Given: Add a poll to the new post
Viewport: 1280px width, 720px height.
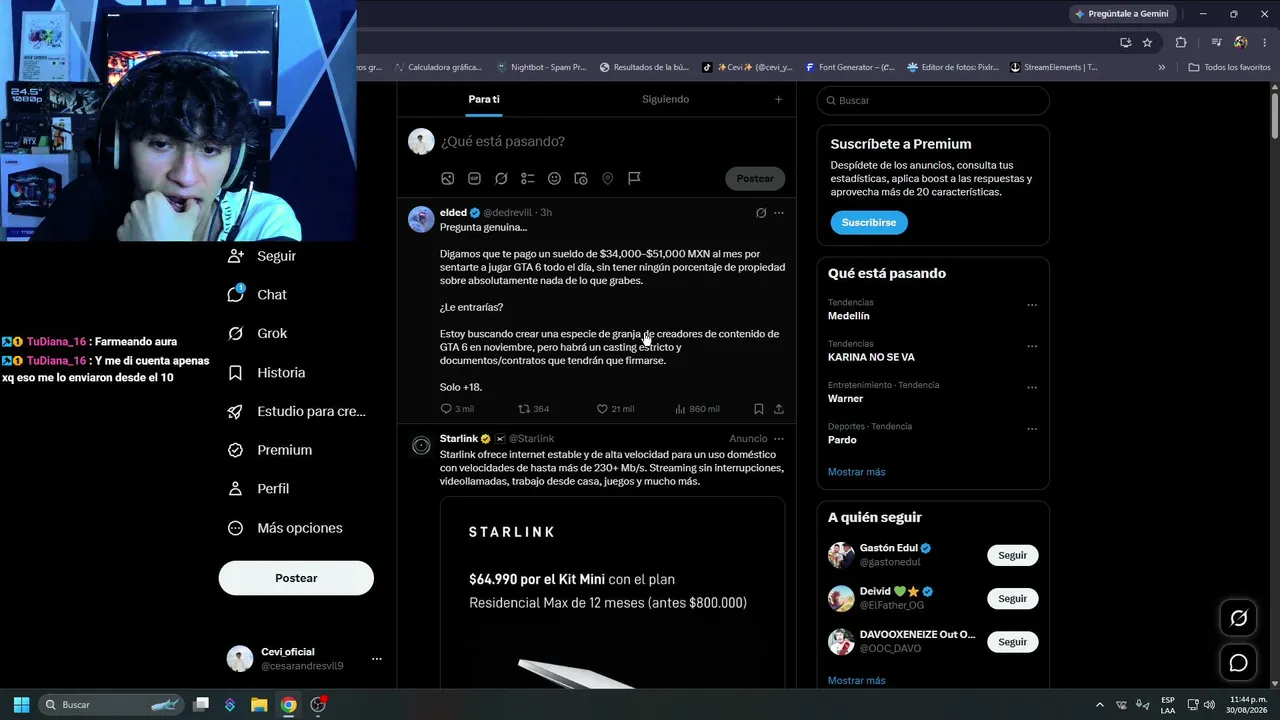Looking at the screenshot, I should click(x=528, y=178).
